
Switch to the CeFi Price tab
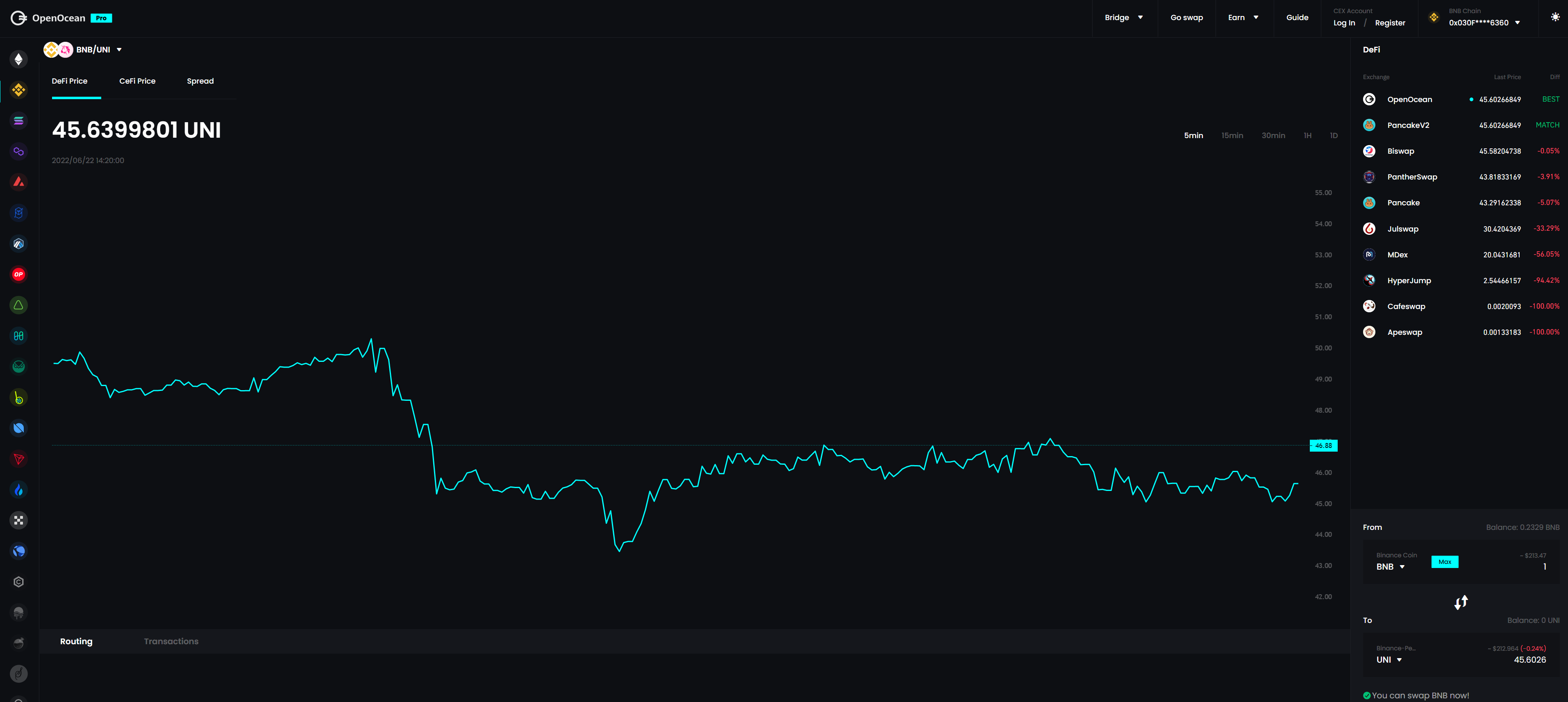pyautogui.click(x=137, y=81)
